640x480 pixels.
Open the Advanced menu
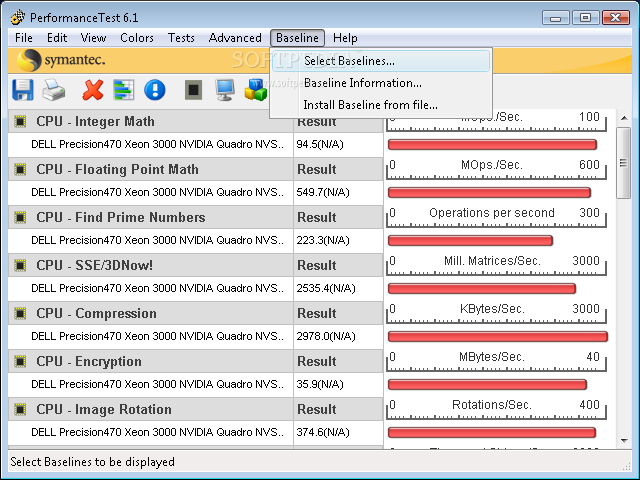pyautogui.click(x=235, y=38)
